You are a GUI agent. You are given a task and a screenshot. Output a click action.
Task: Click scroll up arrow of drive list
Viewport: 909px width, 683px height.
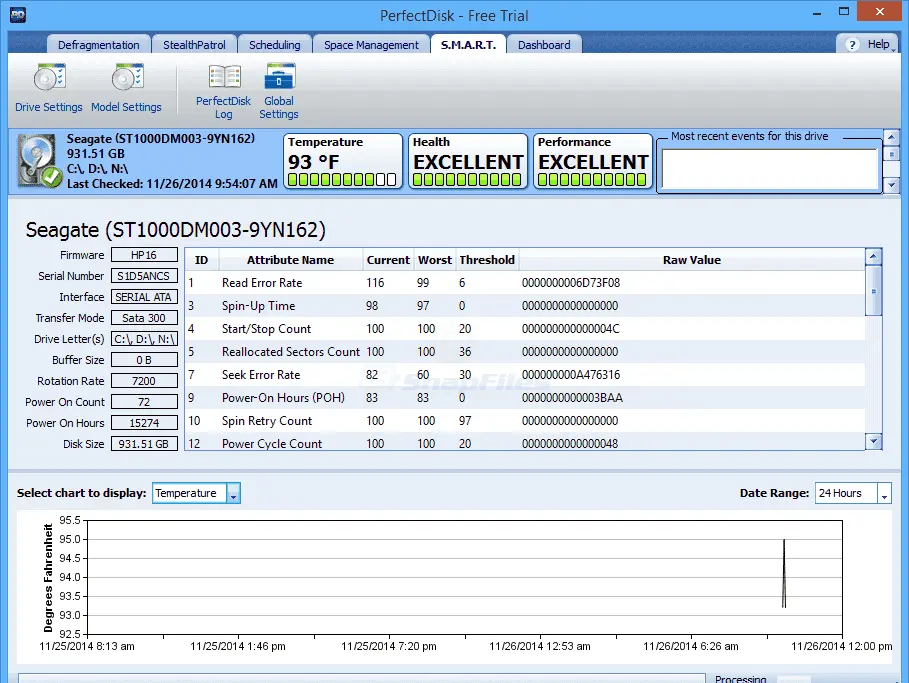pos(891,137)
